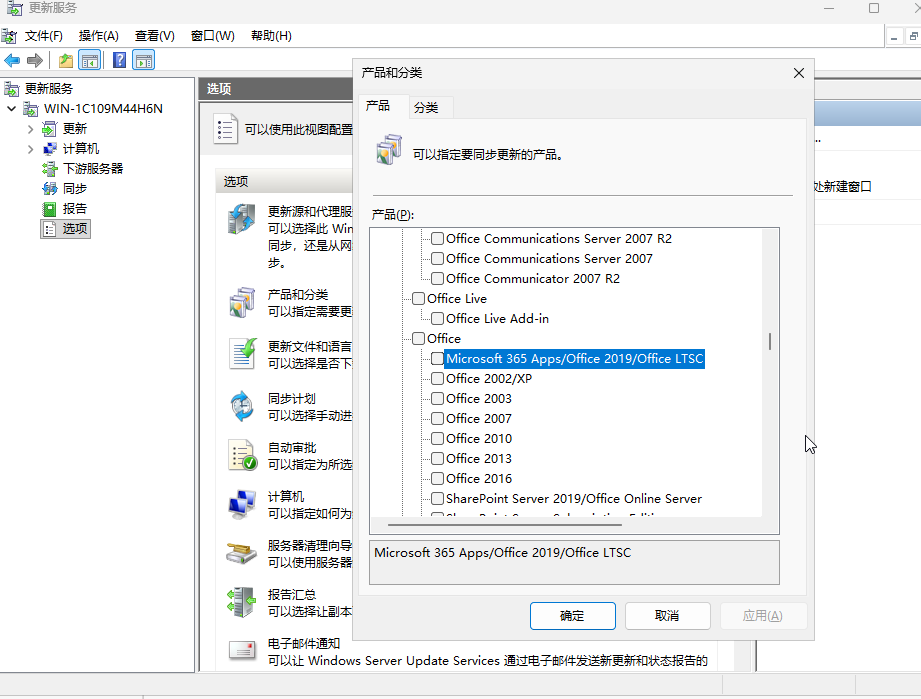Expand the 计算机 tree node

pos(31,149)
